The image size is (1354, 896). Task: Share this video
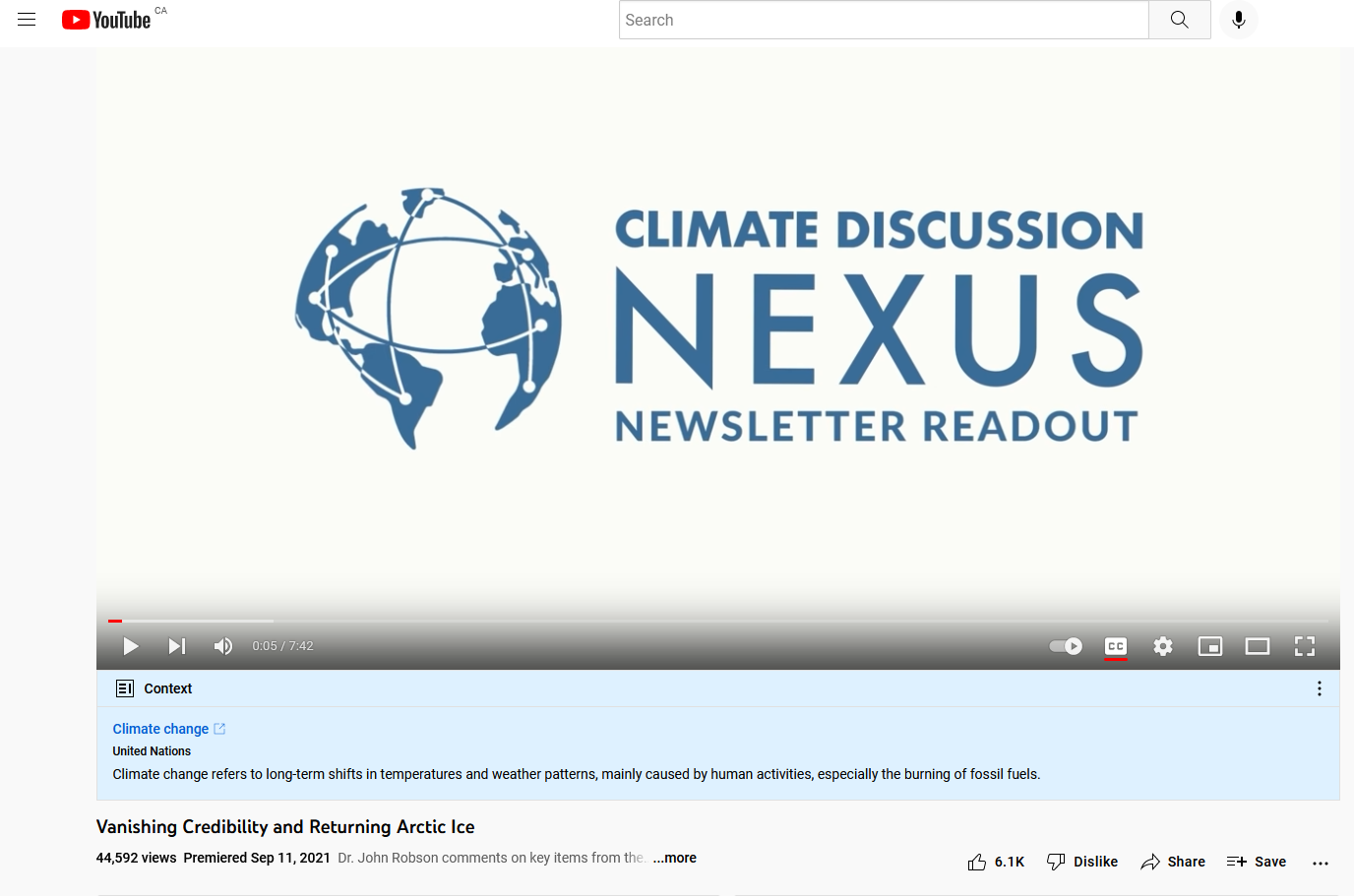(1173, 862)
